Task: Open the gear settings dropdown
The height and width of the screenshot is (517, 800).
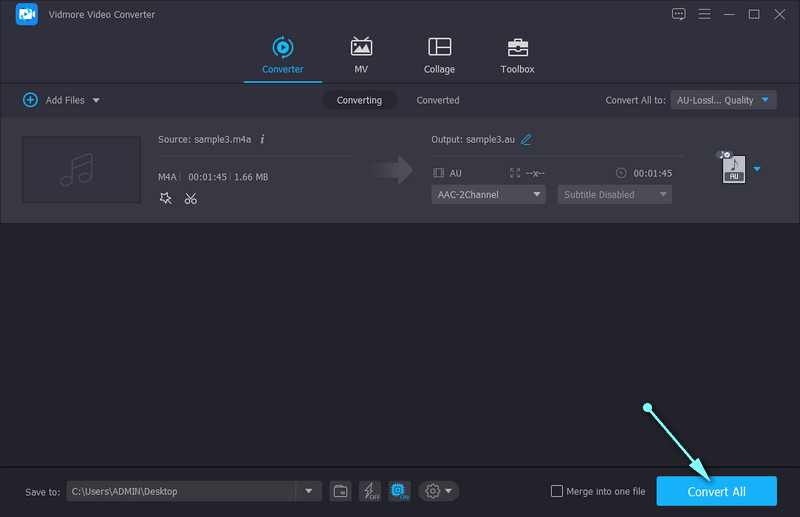Action: (439, 491)
